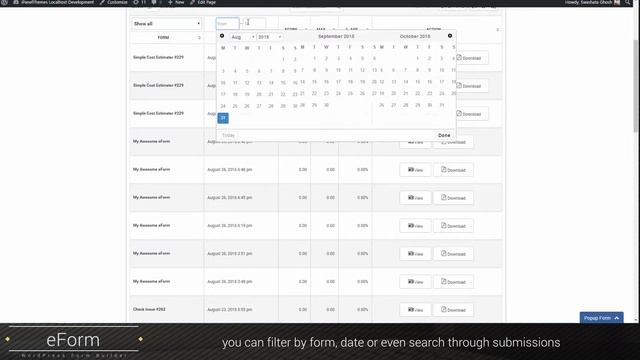
Task: Pick August 1 in the calendar
Action: tap(283, 59)
